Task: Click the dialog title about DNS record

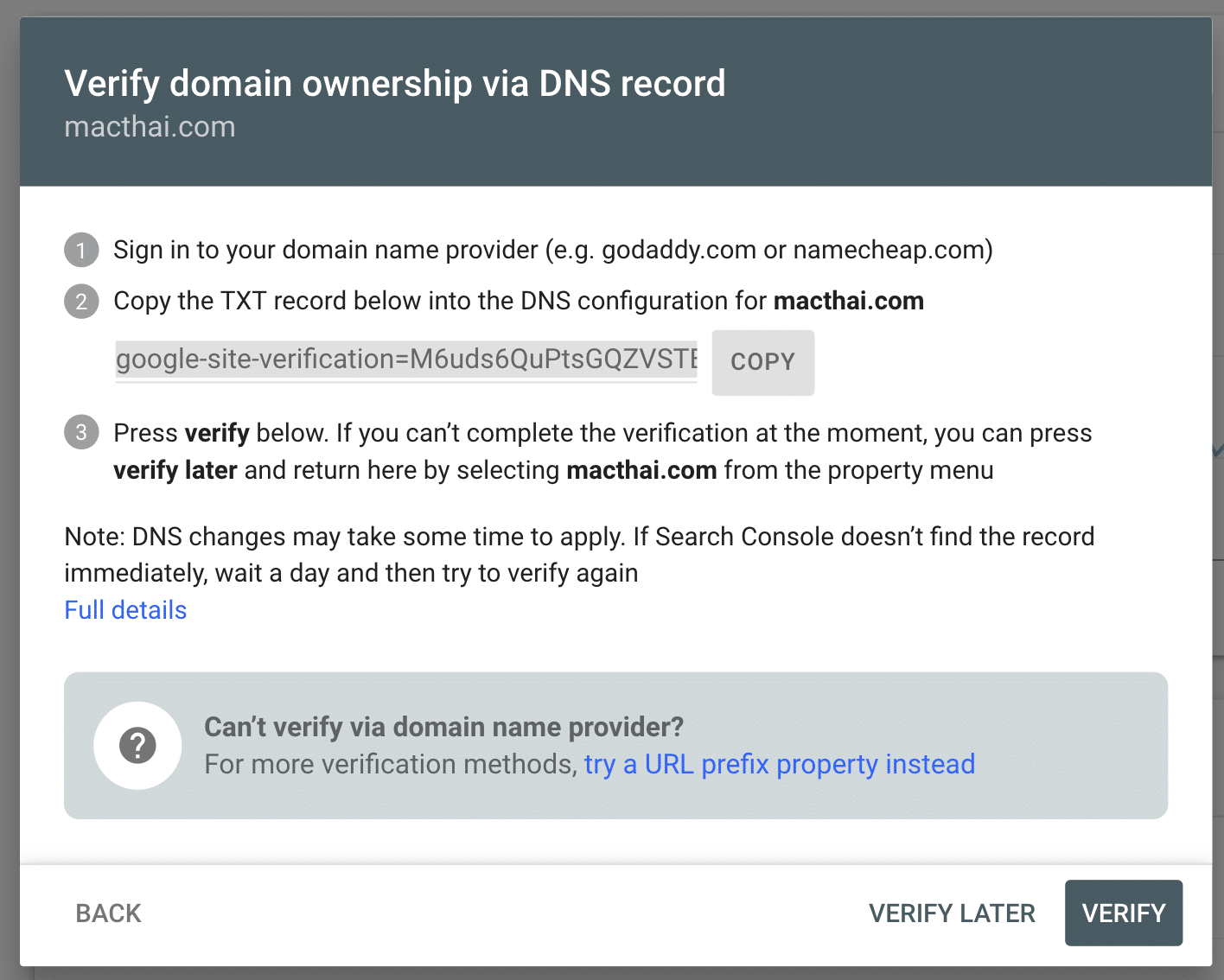Action: point(394,84)
